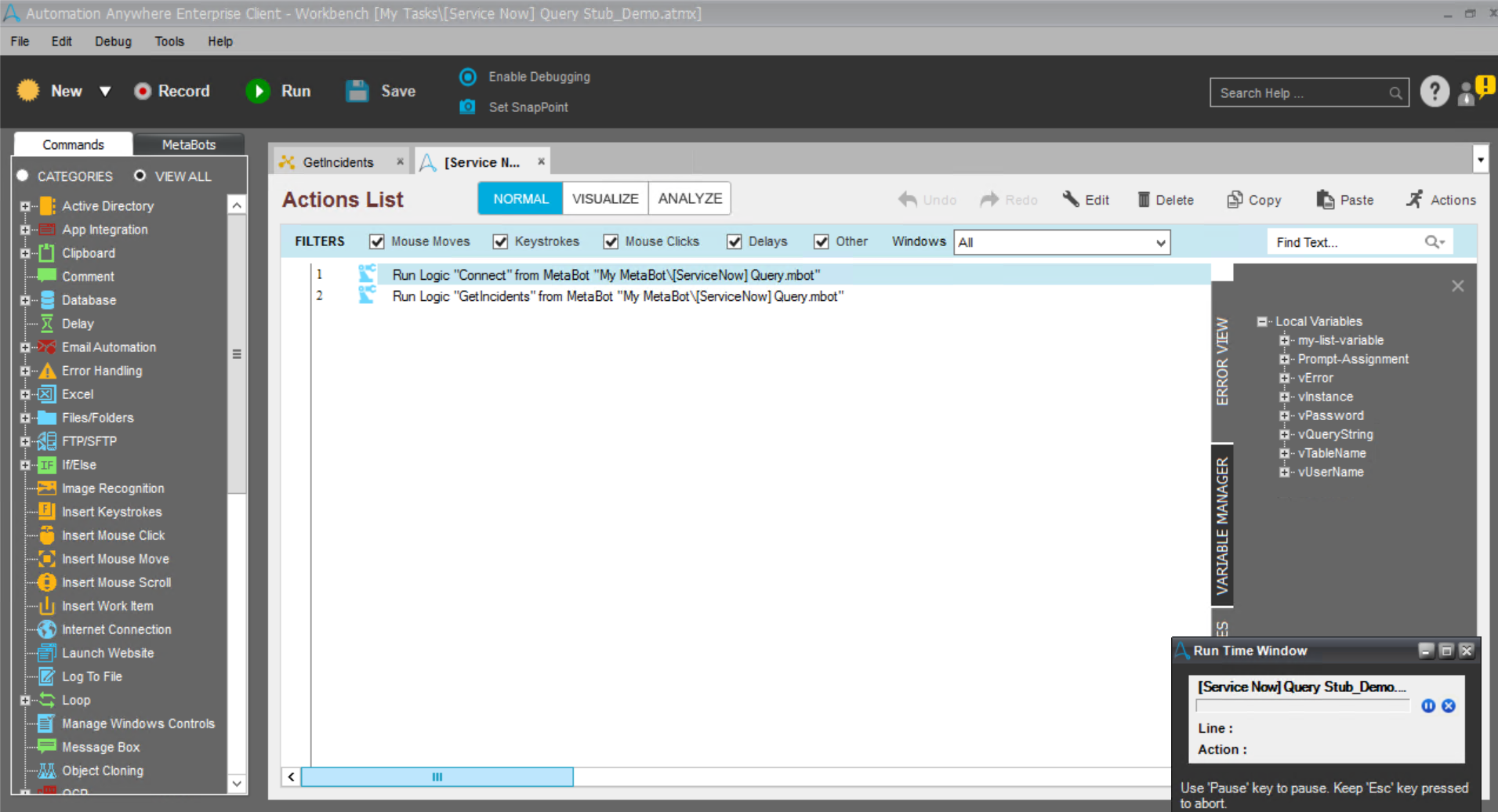Toggle the Delays filter checkbox

tap(734, 241)
